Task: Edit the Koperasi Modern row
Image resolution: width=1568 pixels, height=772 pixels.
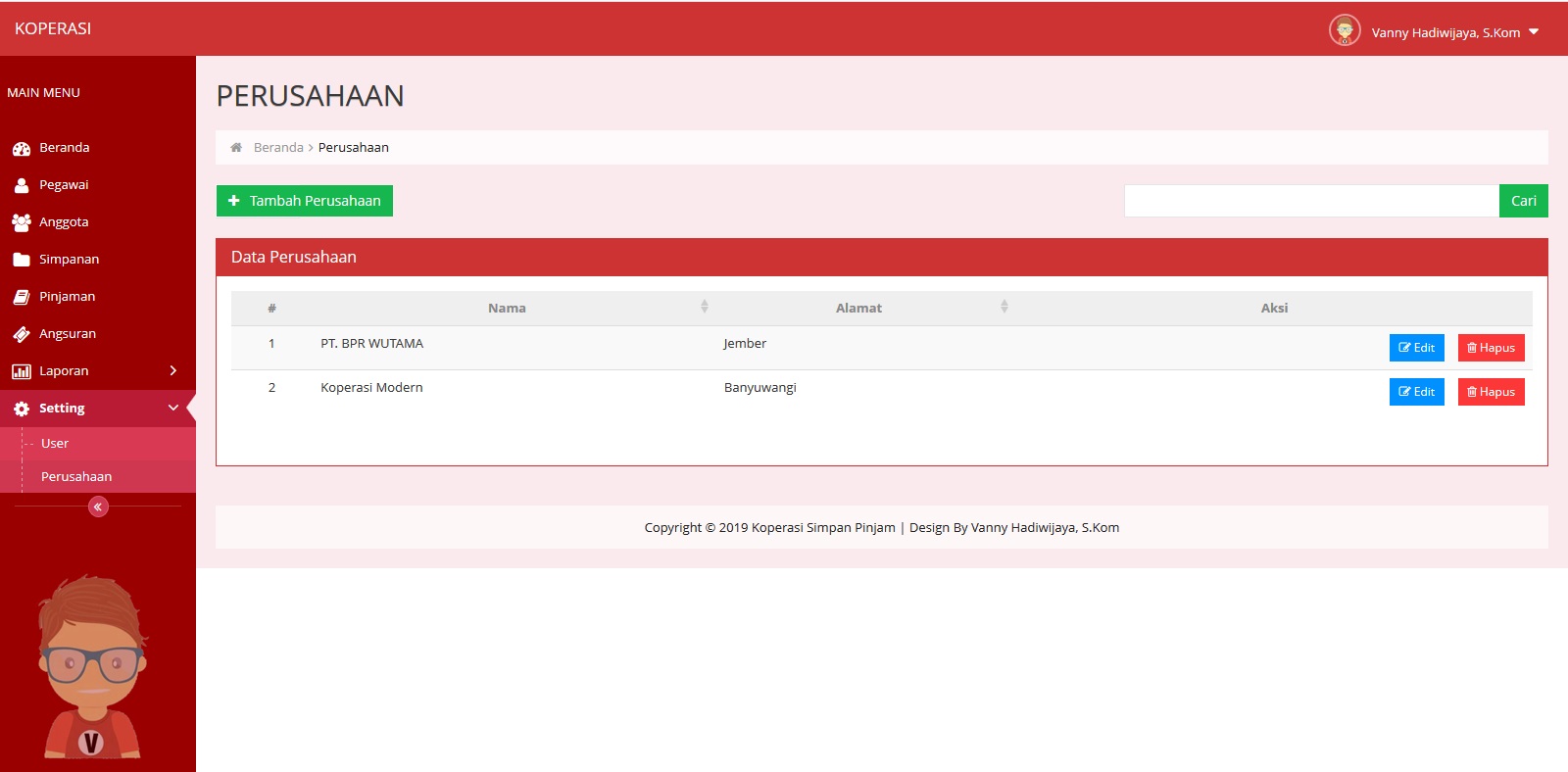Action: pyautogui.click(x=1417, y=392)
